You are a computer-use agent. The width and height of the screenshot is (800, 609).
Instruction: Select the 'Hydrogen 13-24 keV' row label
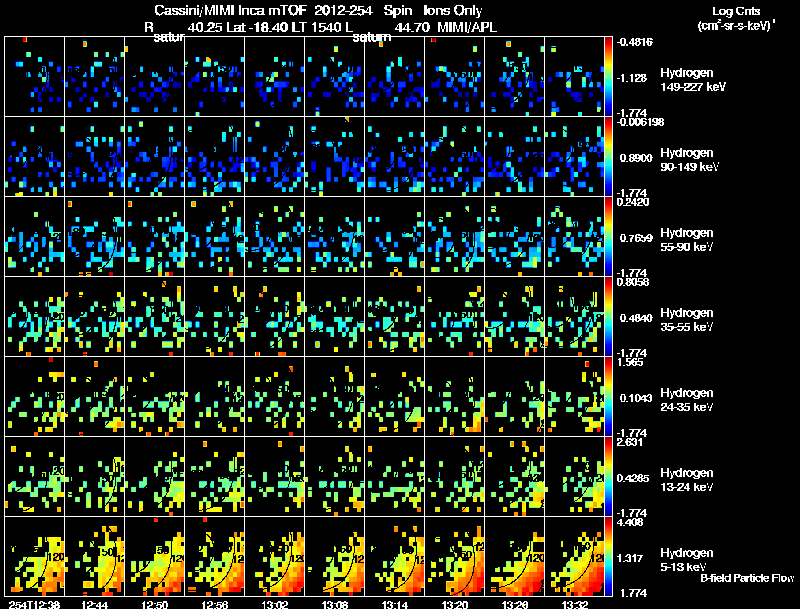pyautogui.click(x=687, y=480)
